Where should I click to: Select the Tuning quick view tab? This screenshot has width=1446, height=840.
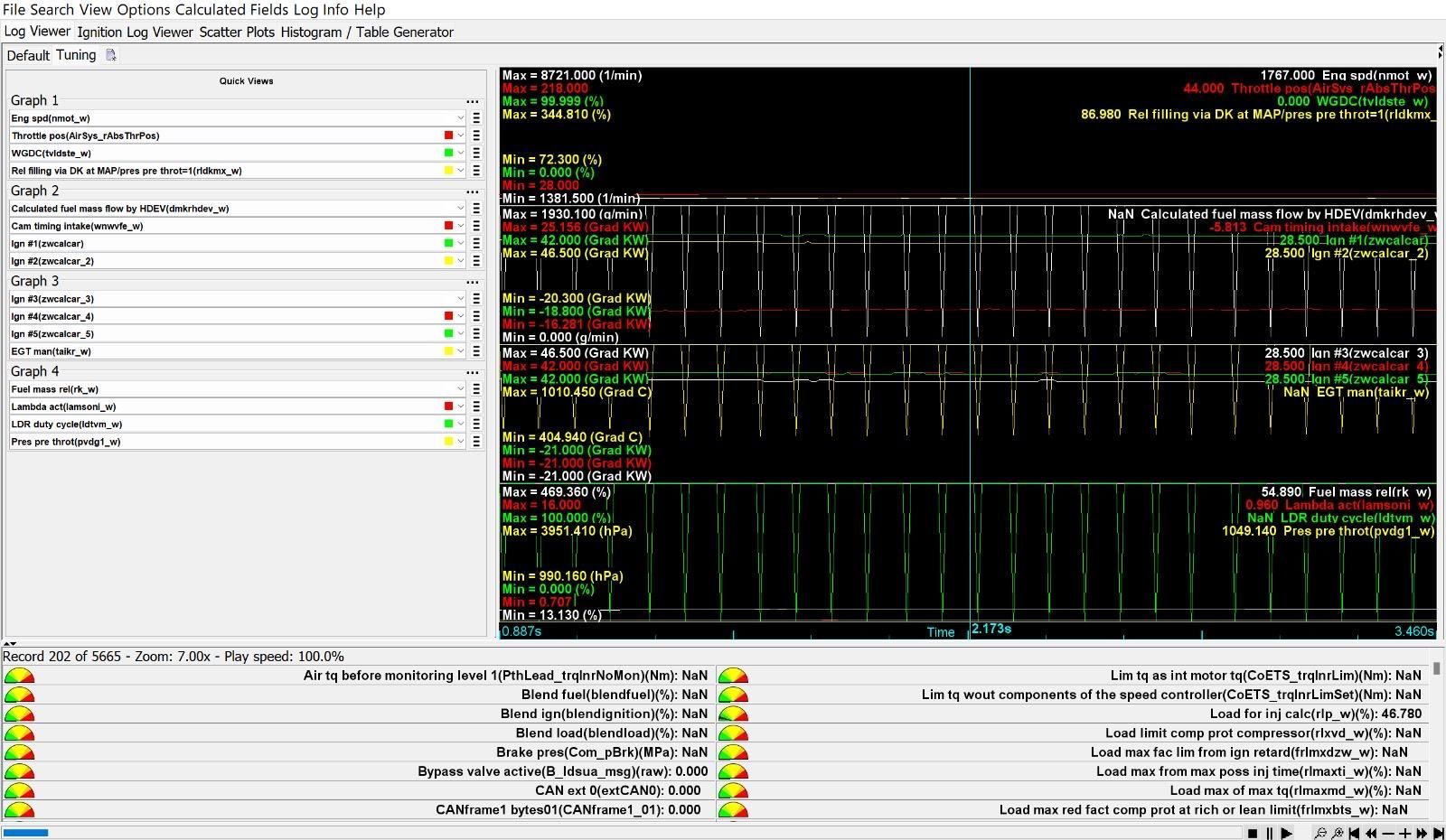(x=76, y=55)
